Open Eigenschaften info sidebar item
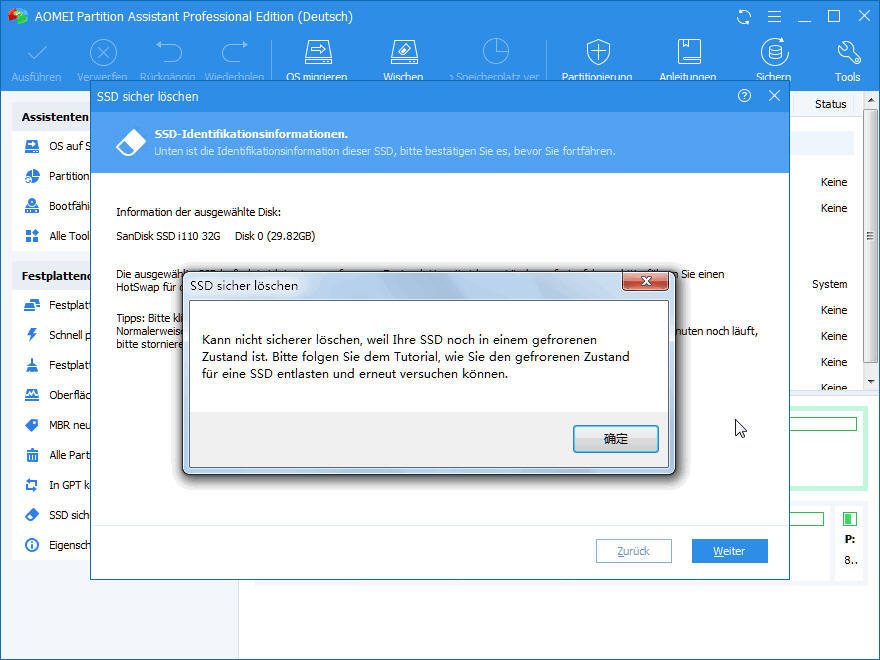The image size is (880, 660). click(x=56, y=545)
